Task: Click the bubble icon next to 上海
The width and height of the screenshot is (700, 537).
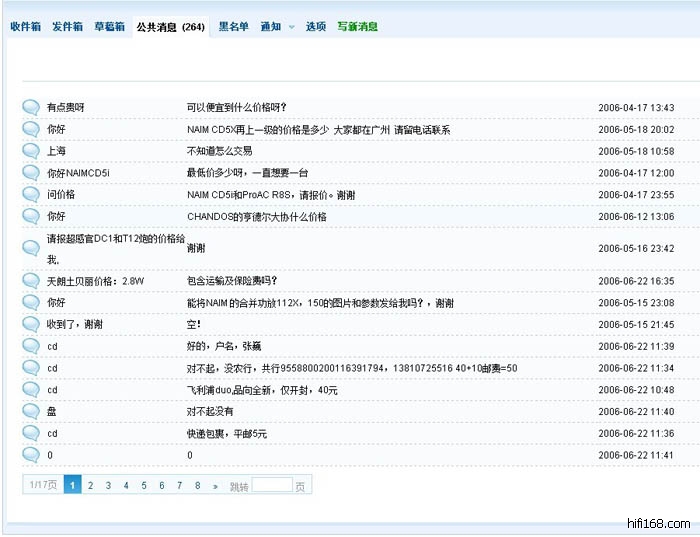Action: click(31, 151)
